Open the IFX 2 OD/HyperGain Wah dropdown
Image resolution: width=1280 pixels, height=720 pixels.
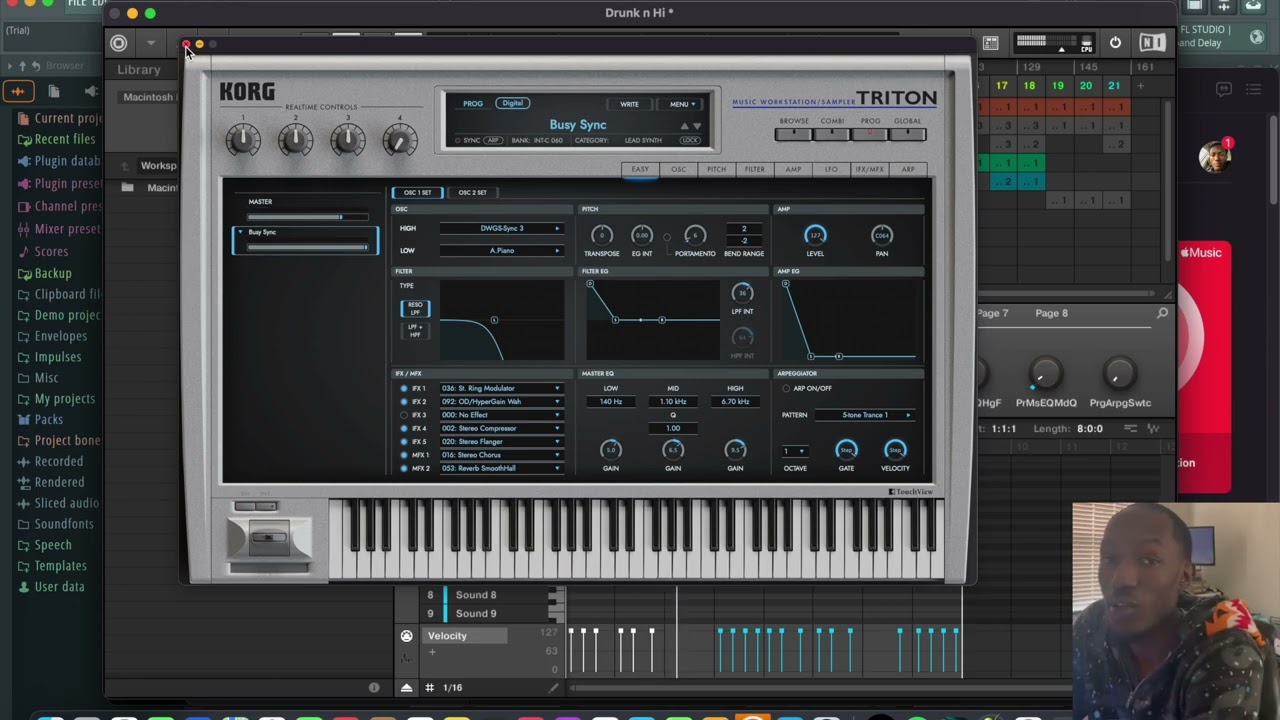coord(502,401)
